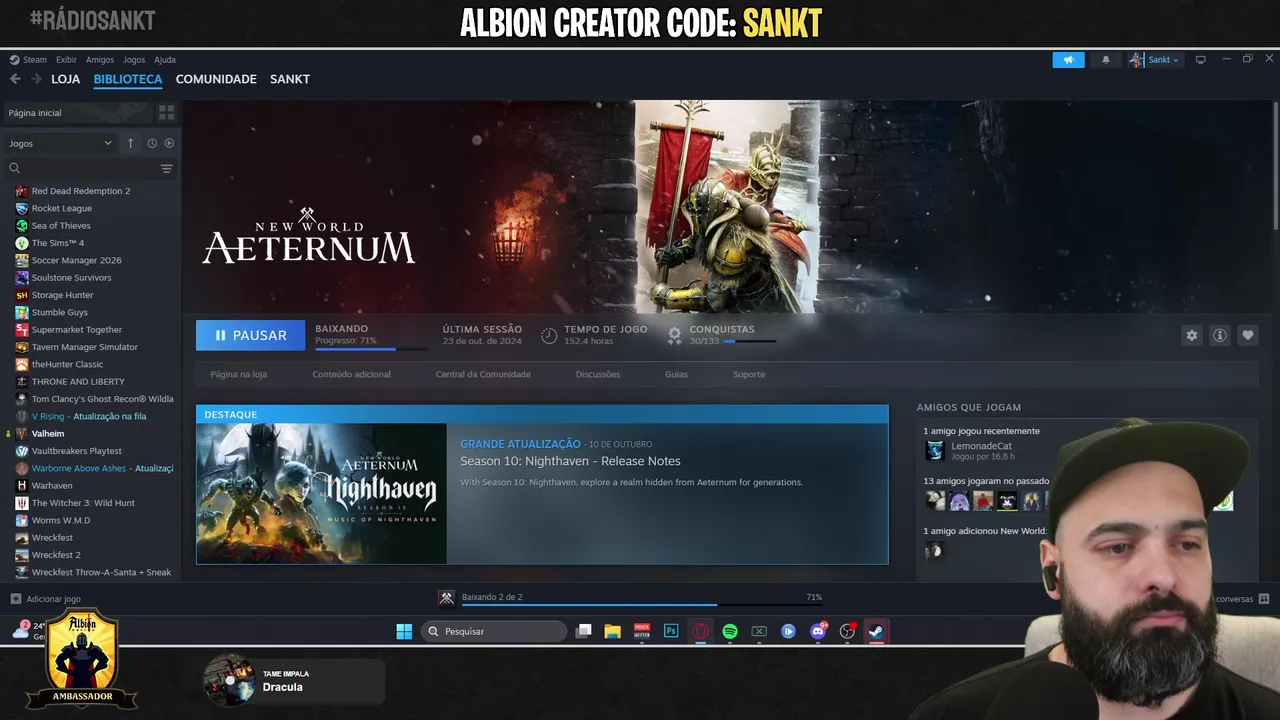Switch to Big Picture mode icon

pyautogui.click(x=1201, y=60)
